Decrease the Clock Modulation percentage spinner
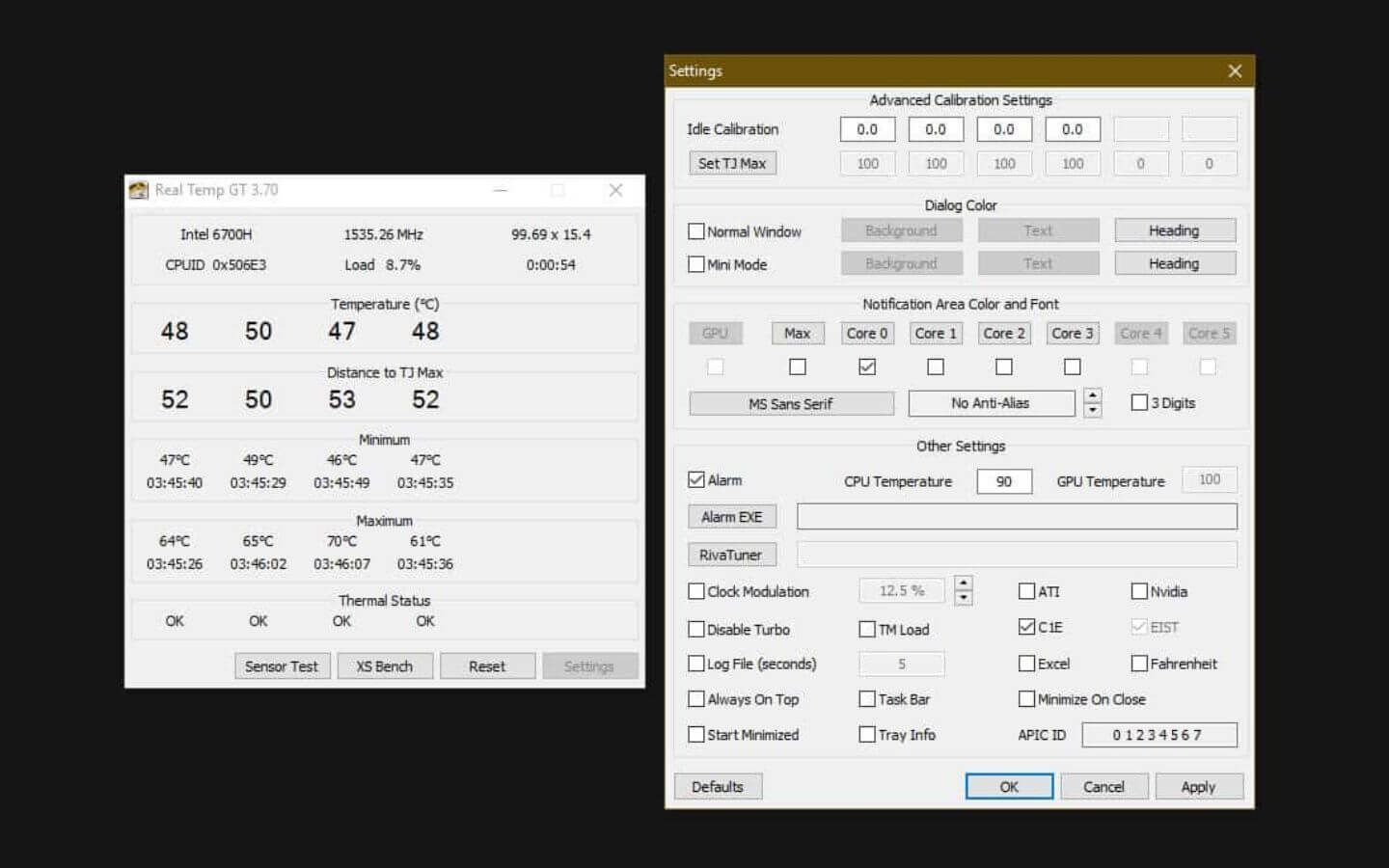 pyautogui.click(x=963, y=599)
